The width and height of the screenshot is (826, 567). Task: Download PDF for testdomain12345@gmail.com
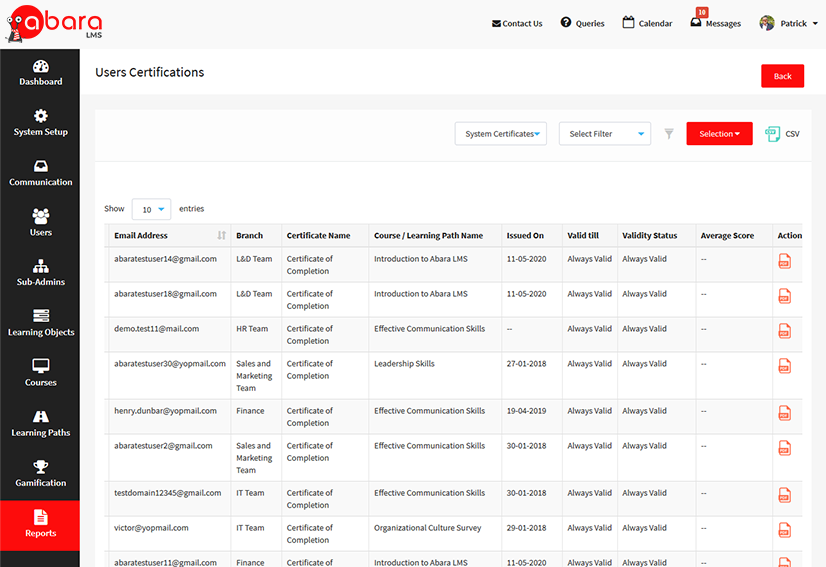[784, 495]
